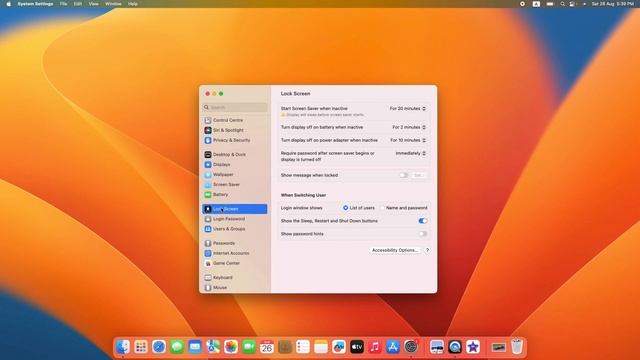Open the Edit menu
This screenshot has width=640, height=360.
click(x=78, y=4)
